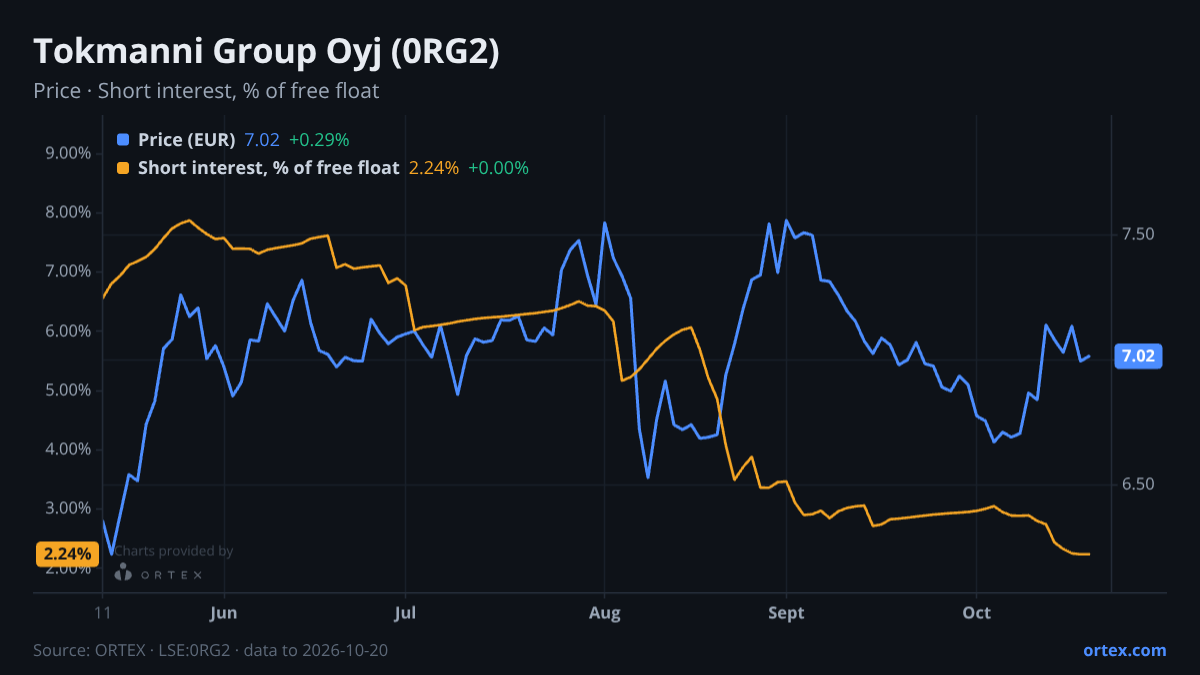Click the Sept x-axis label
This screenshot has height=675, width=1200.
pos(786,612)
